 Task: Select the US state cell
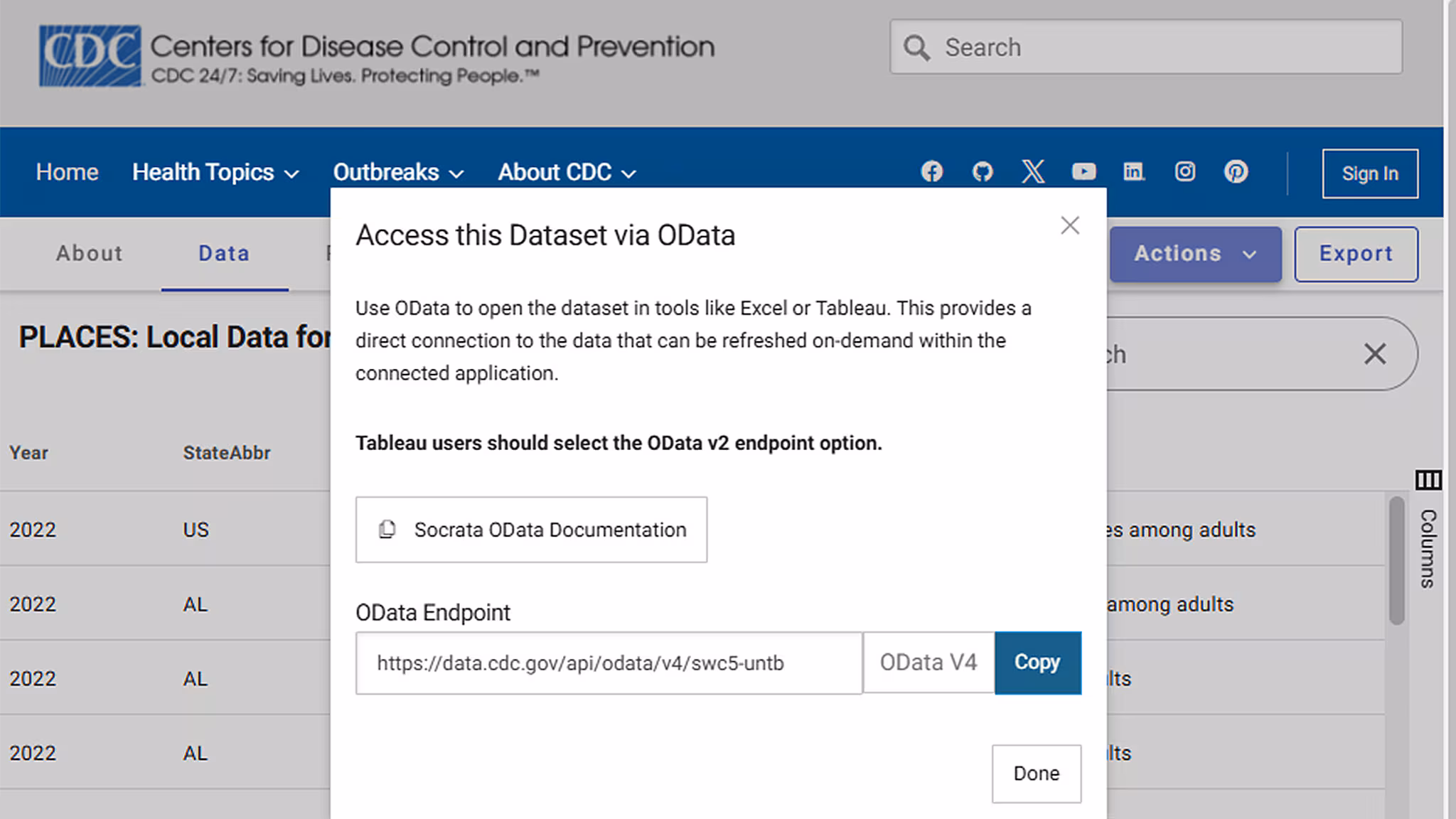196,530
